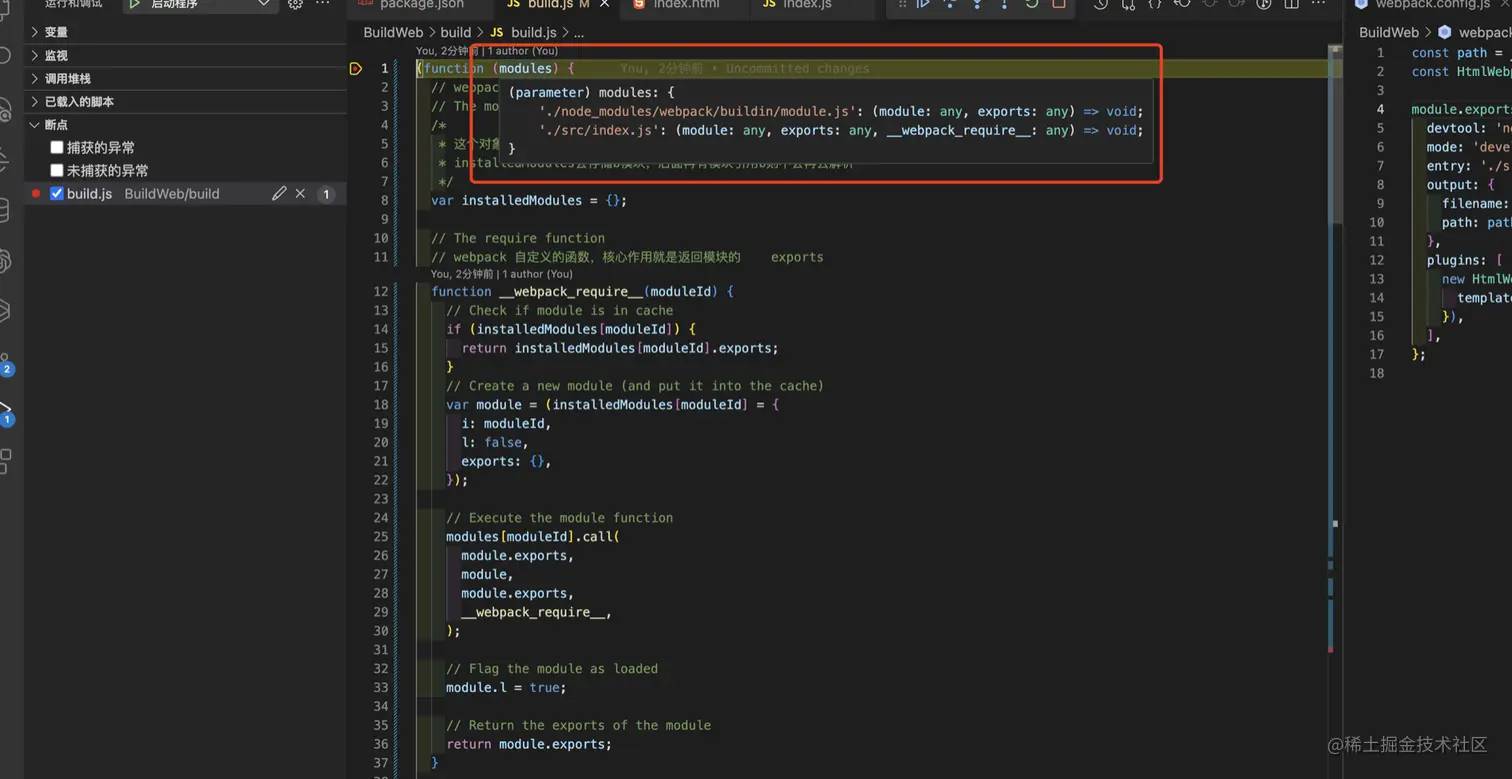Viewport: 1512px width, 779px height.
Task: Toggle the 捕获的异常 checkbox
Action: [57, 147]
